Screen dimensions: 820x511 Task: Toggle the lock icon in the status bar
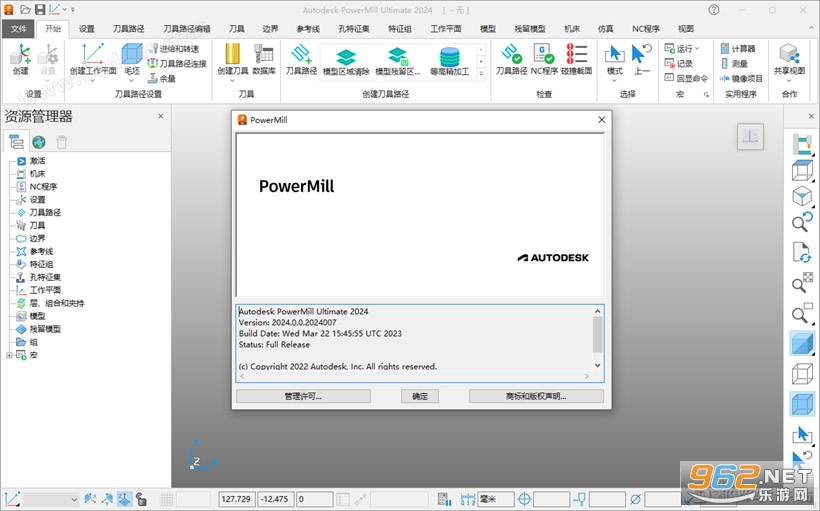point(141,498)
